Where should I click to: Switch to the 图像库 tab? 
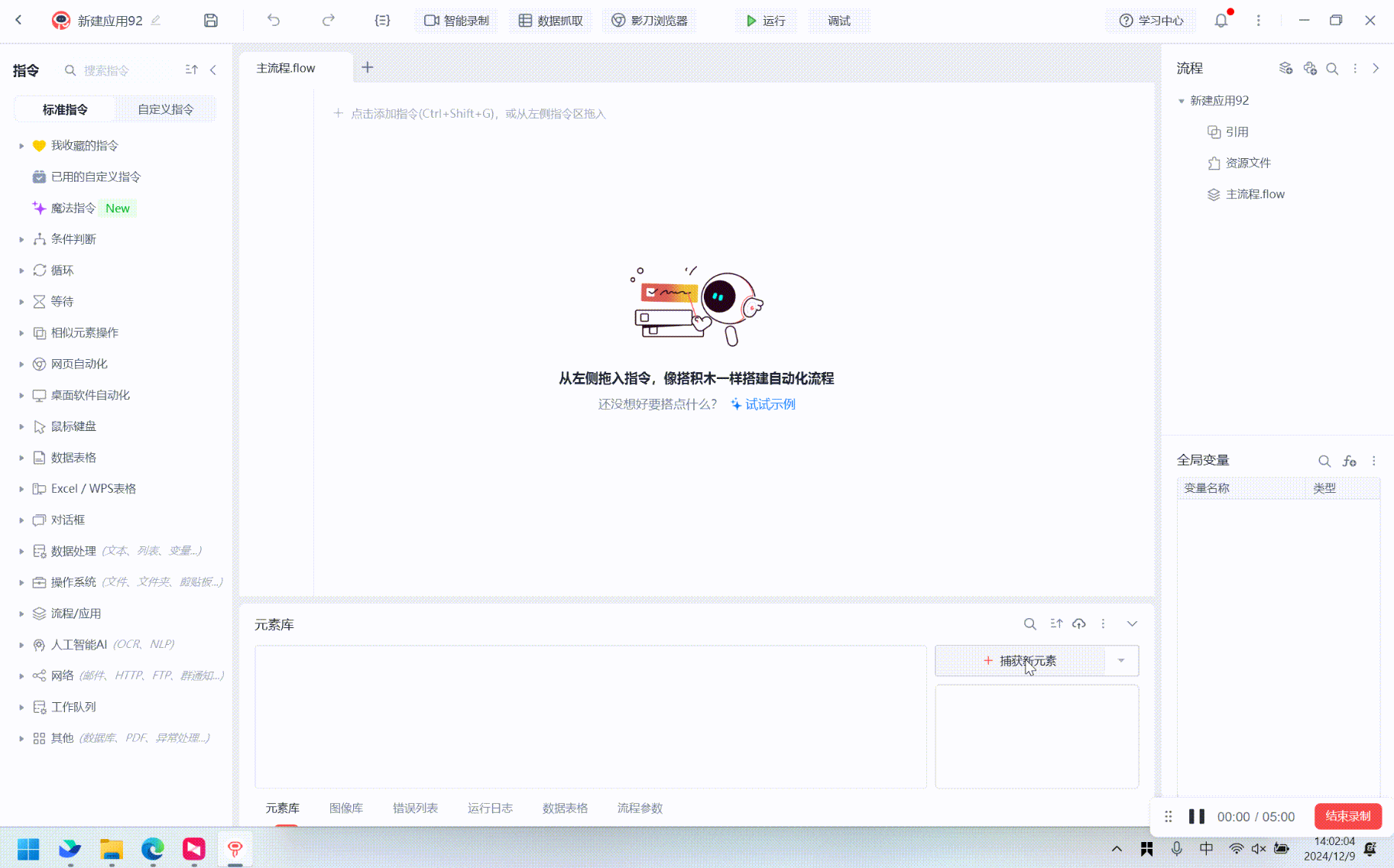pyautogui.click(x=346, y=808)
